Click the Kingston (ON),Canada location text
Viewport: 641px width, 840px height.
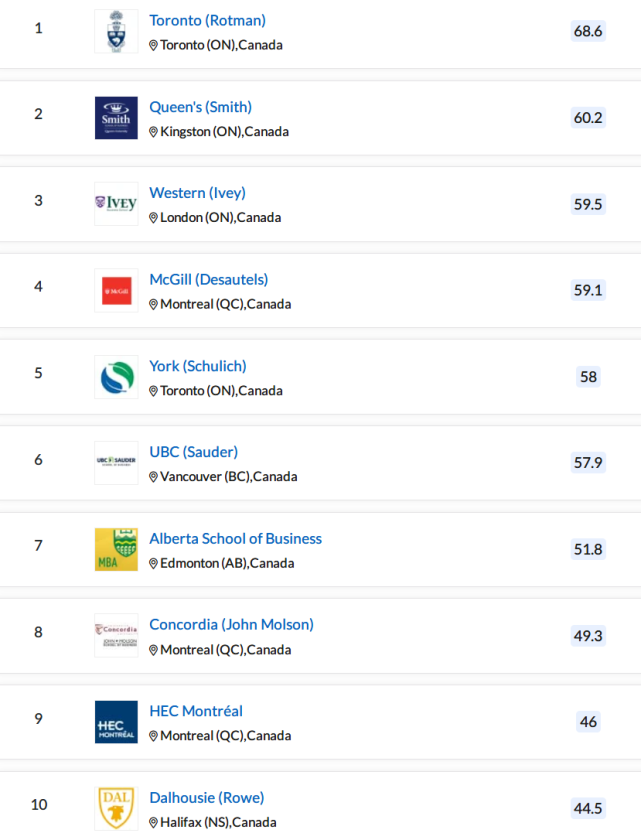(x=224, y=132)
